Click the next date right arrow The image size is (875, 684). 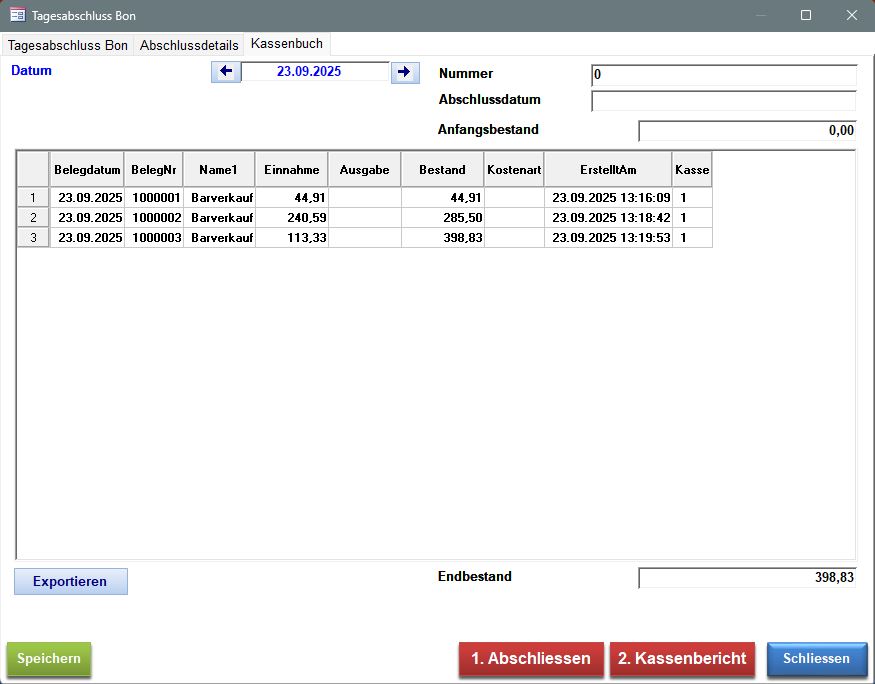(405, 72)
